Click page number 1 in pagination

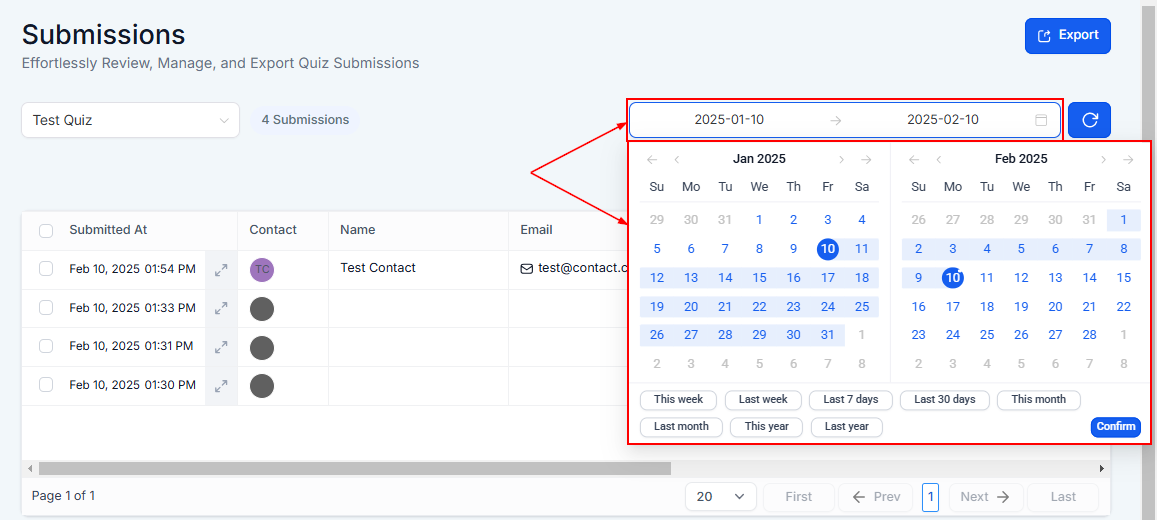coord(930,497)
